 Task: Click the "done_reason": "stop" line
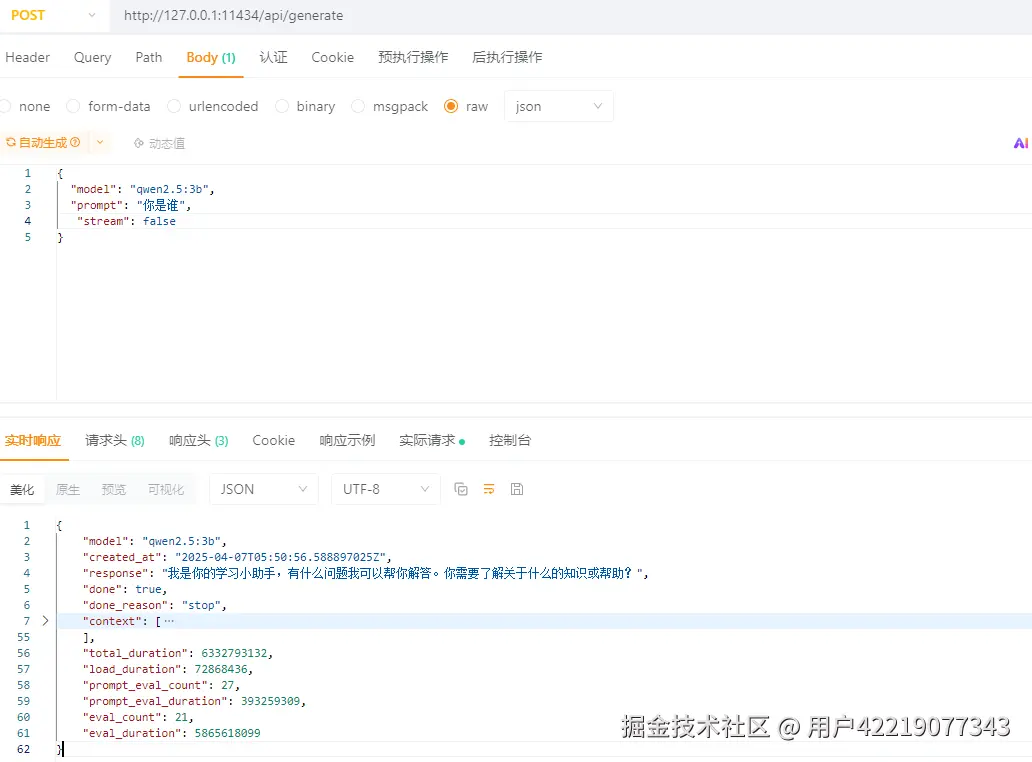(x=155, y=605)
